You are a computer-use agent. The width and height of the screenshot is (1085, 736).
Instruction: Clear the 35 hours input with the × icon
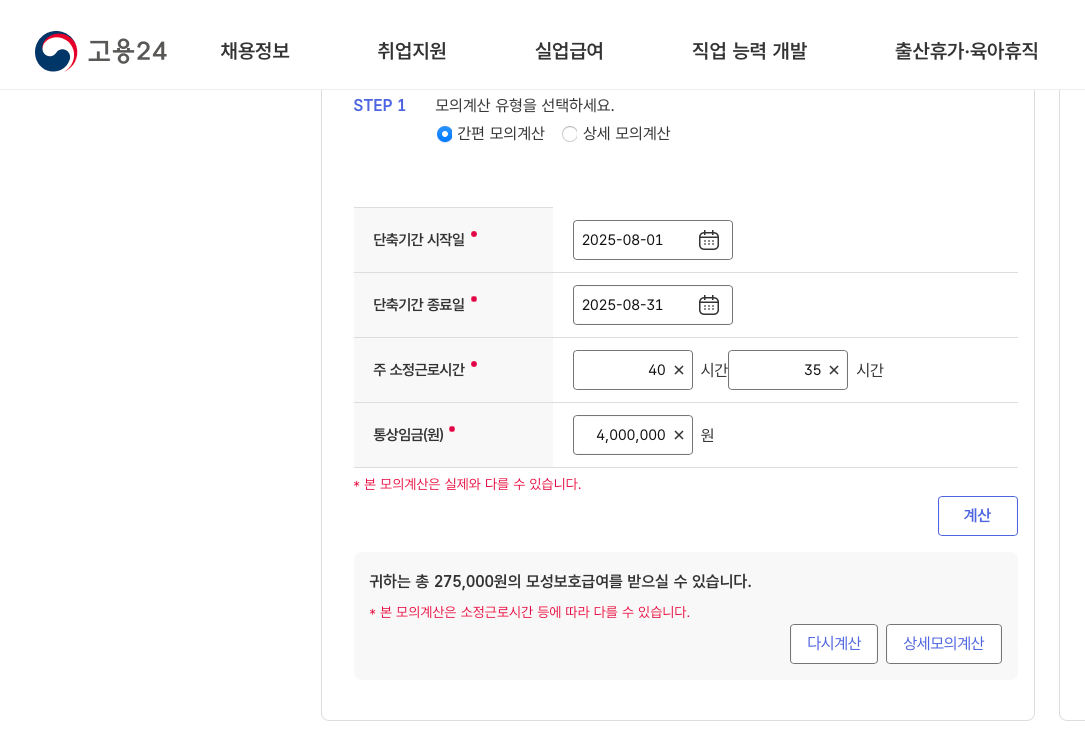point(832,369)
